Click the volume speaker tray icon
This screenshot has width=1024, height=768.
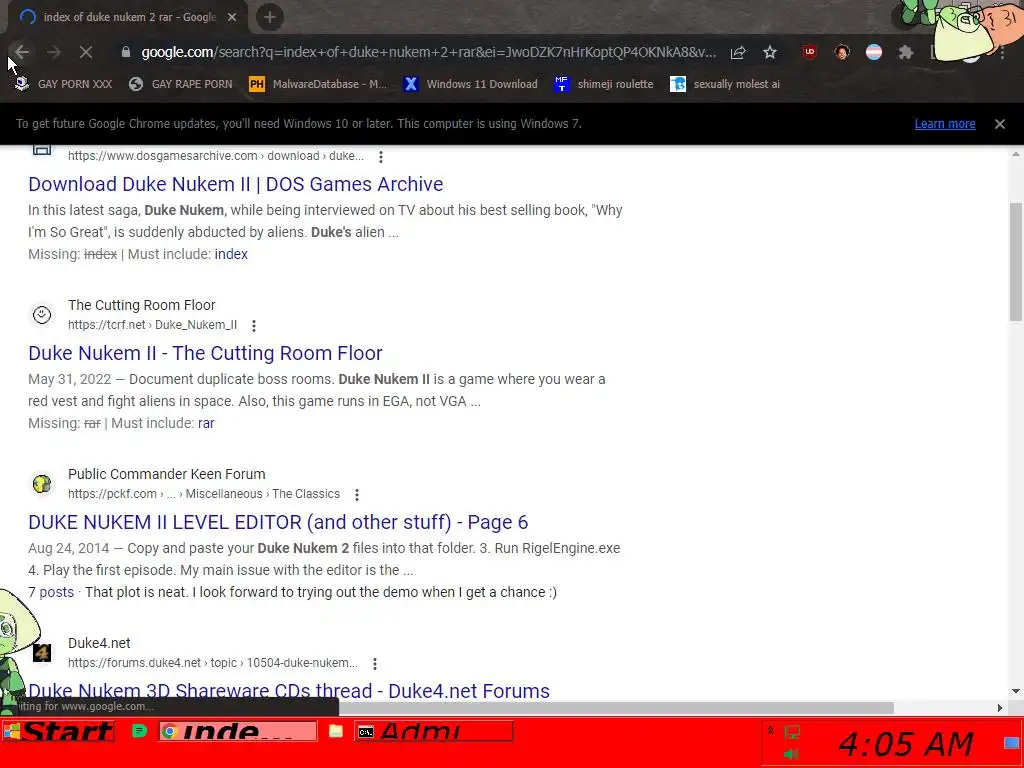click(x=792, y=754)
